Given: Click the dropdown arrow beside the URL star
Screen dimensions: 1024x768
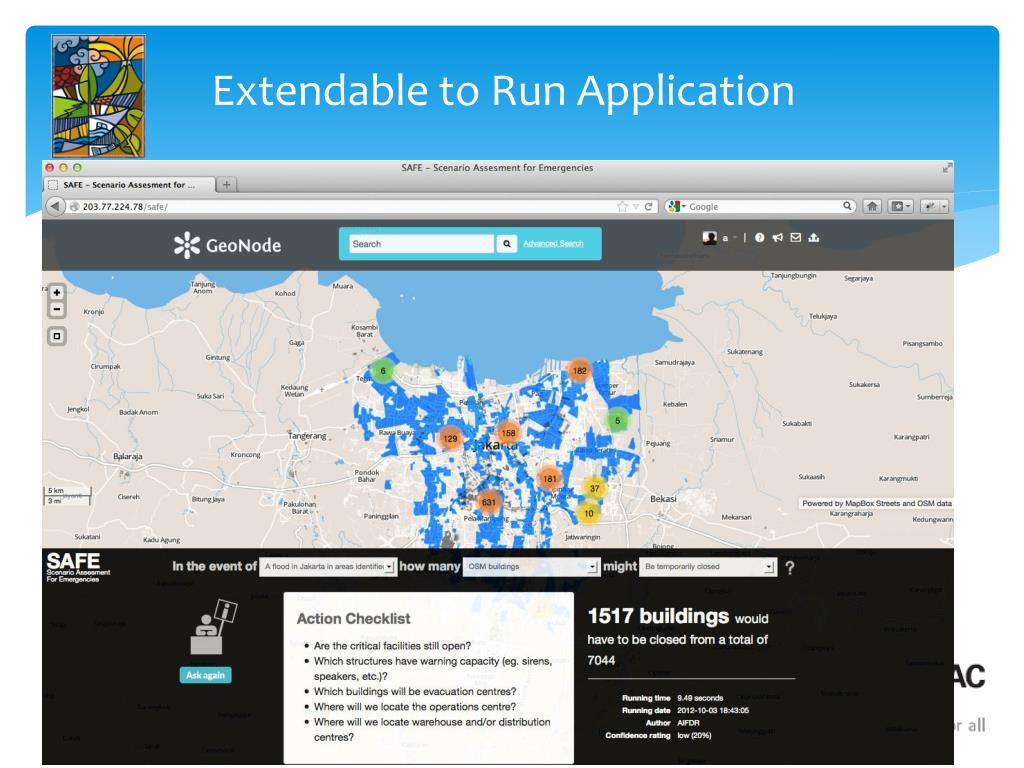Looking at the screenshot, I should coord(635,206).
